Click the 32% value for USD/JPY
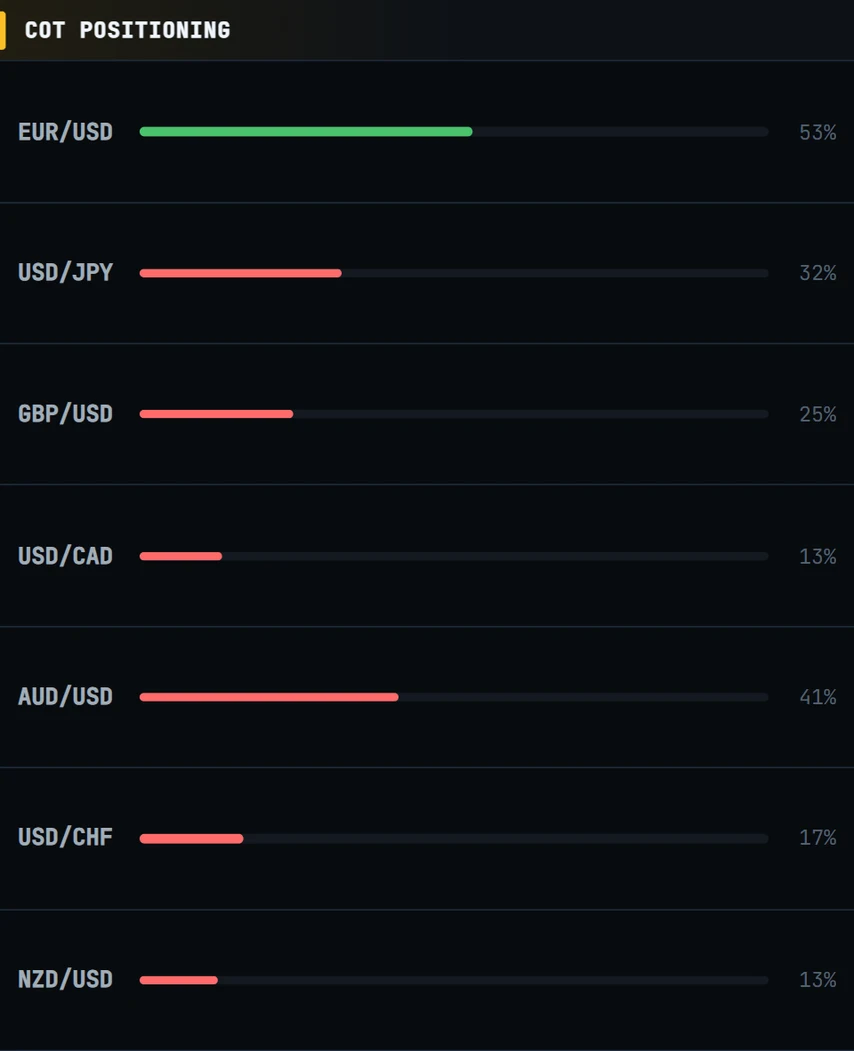The width and height of the screenshot is (854, 1051). pyautogui.click(x=818, y=273)
